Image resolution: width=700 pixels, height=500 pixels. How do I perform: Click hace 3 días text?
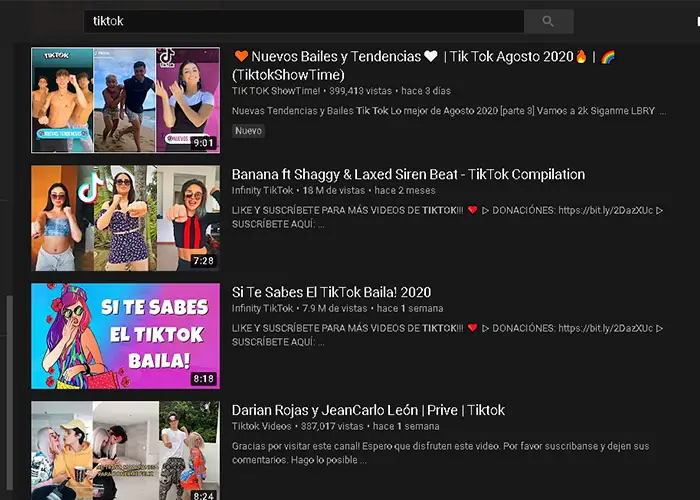click(426, 91)
